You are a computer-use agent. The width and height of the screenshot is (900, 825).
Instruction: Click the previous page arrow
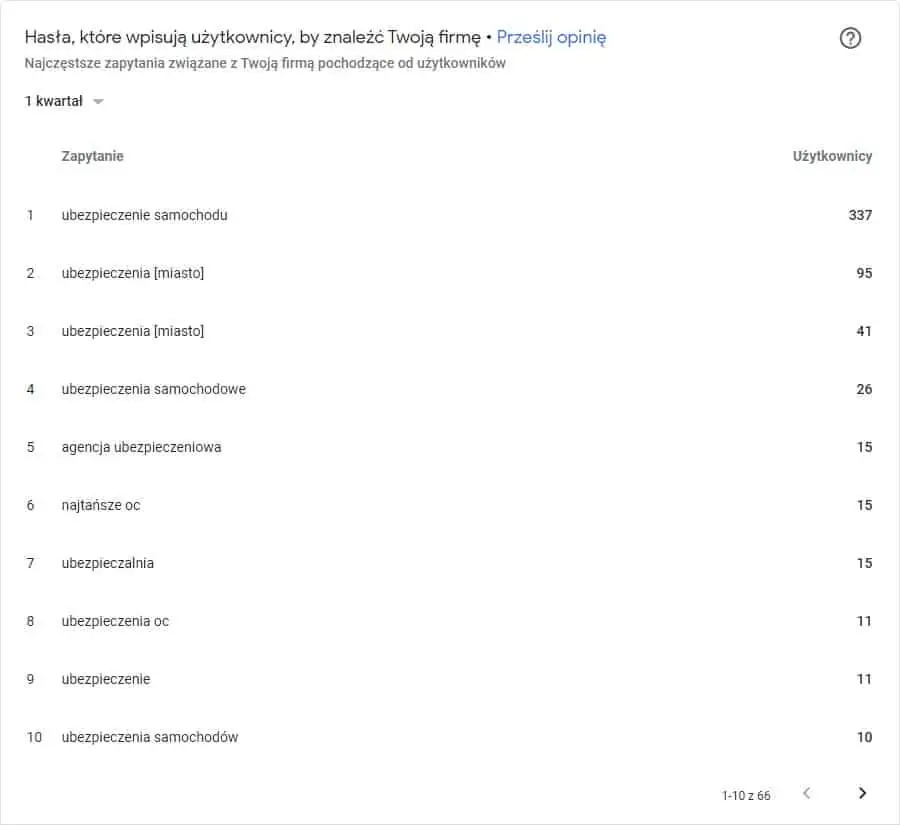point(806,793)
